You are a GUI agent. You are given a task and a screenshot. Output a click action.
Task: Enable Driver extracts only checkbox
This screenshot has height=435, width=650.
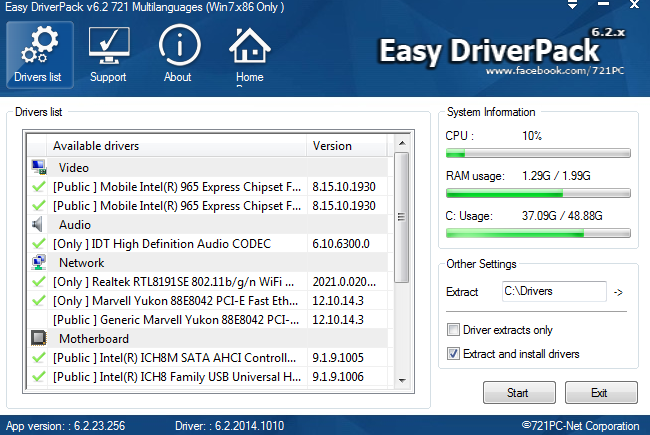point(453,330)
